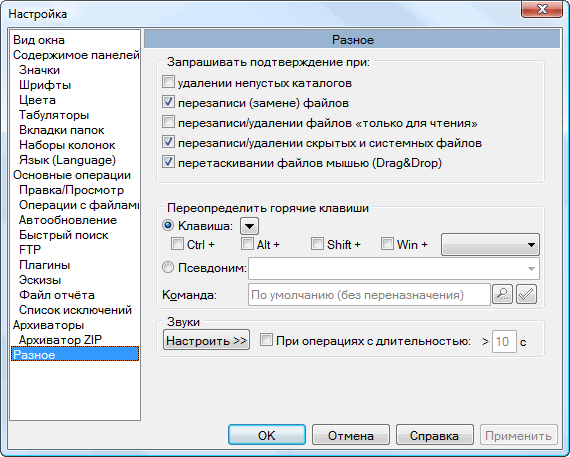Click the checkmark apply icon beside Команда
The height and width of the screenshot is (457, 570).
tap(526, 294)
